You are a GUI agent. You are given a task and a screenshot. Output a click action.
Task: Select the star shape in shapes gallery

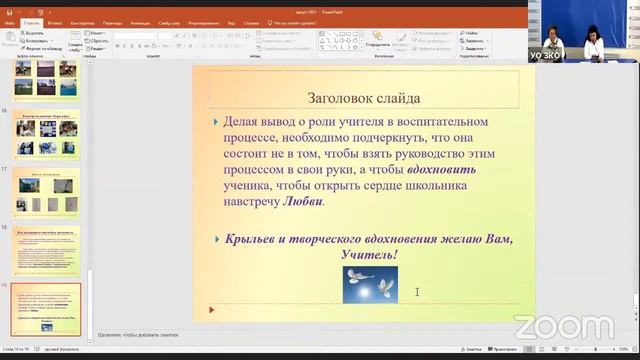point(355,47)
